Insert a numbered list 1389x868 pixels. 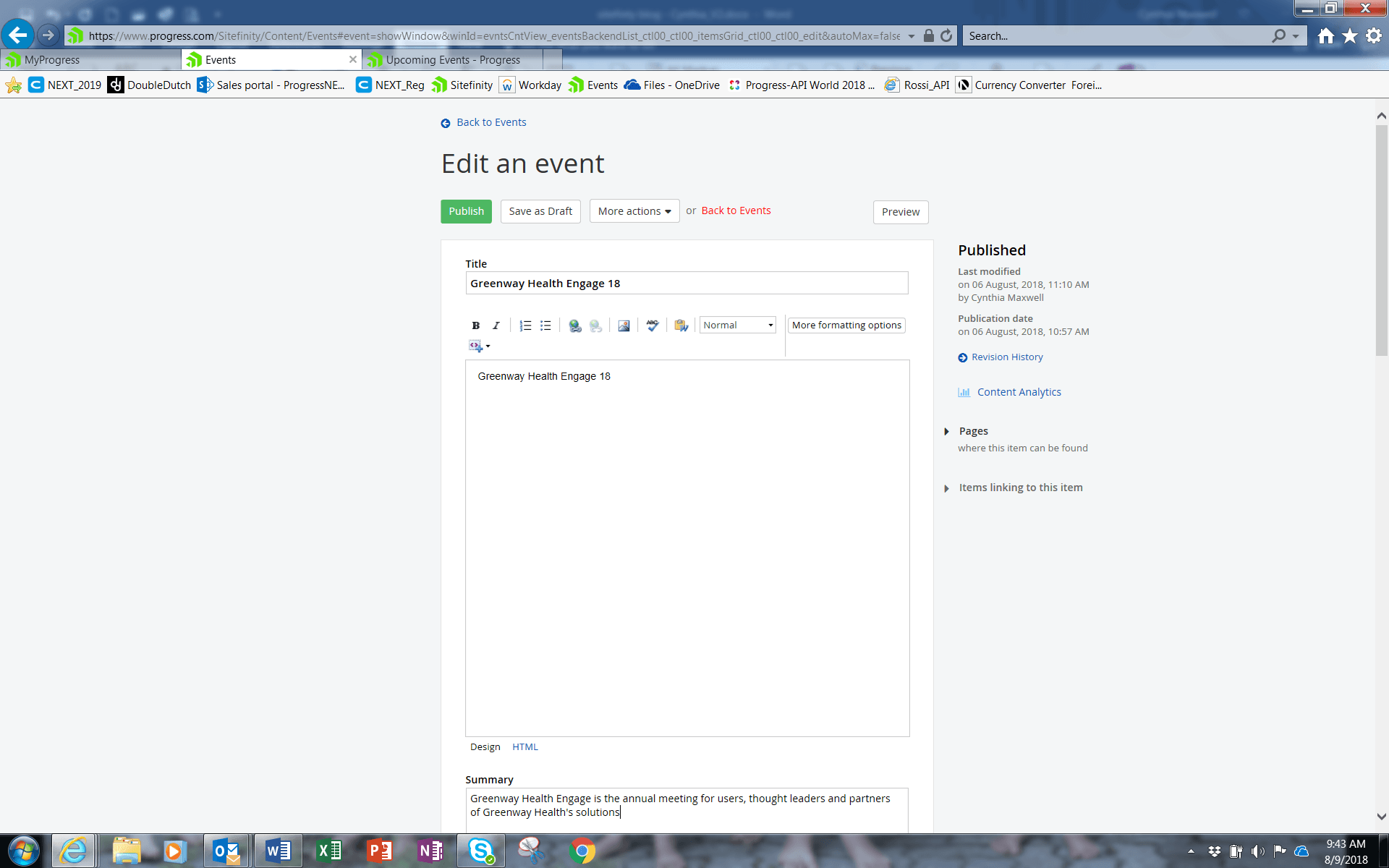[525, 325]
